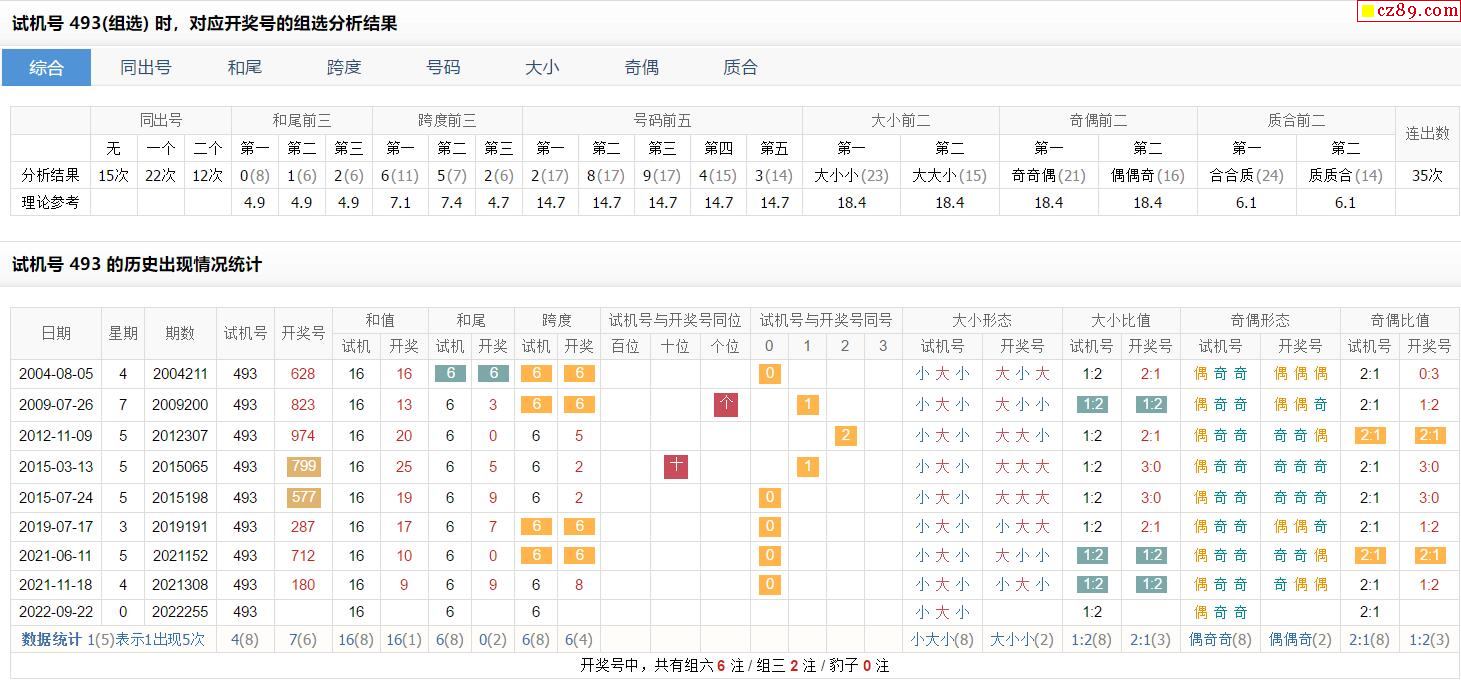Click the 开奖号 column header
Screen dimensions: 1461x683
303,333
